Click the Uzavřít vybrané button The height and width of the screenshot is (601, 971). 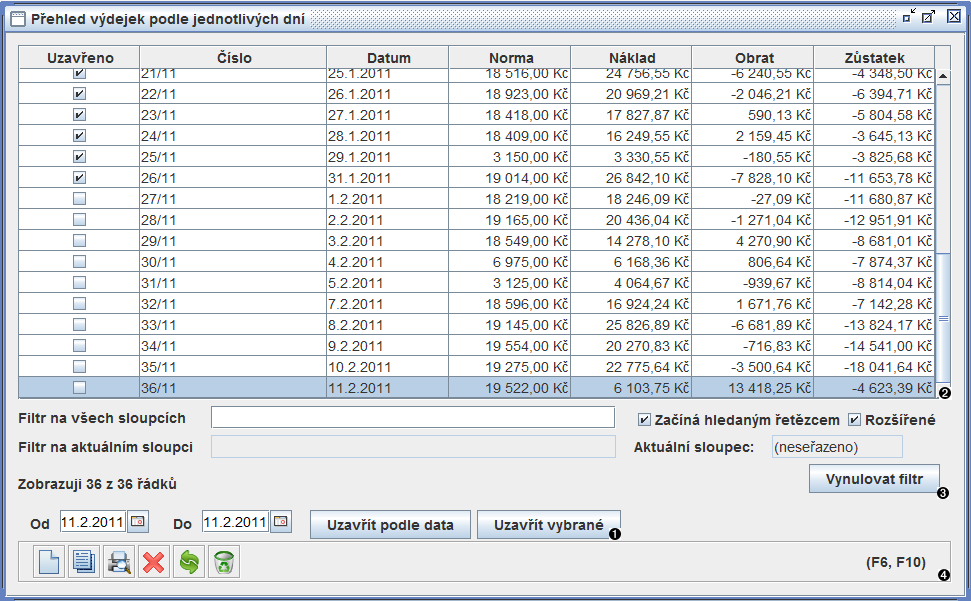548,525
